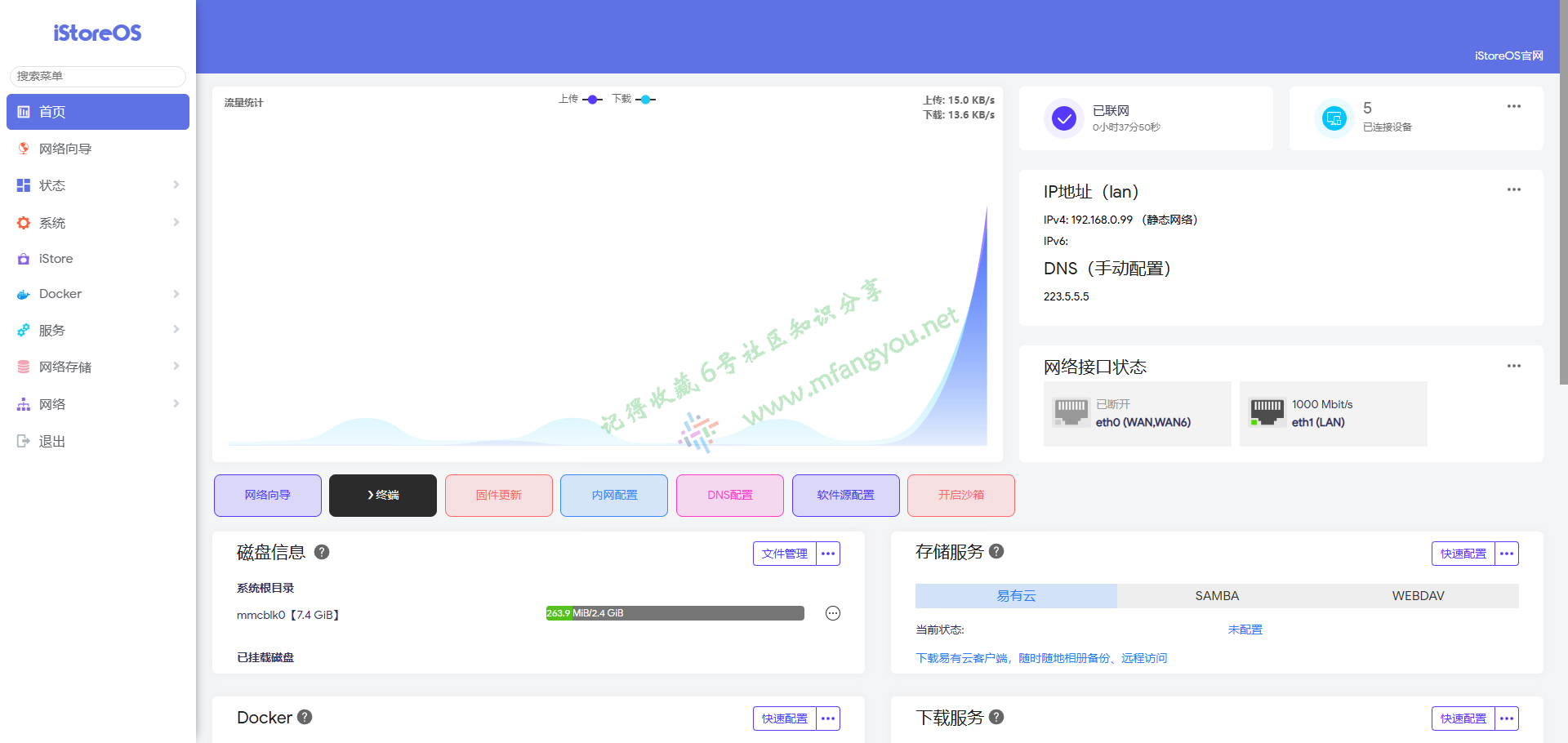Toggle the 下载 download legend series

point(634,100)
